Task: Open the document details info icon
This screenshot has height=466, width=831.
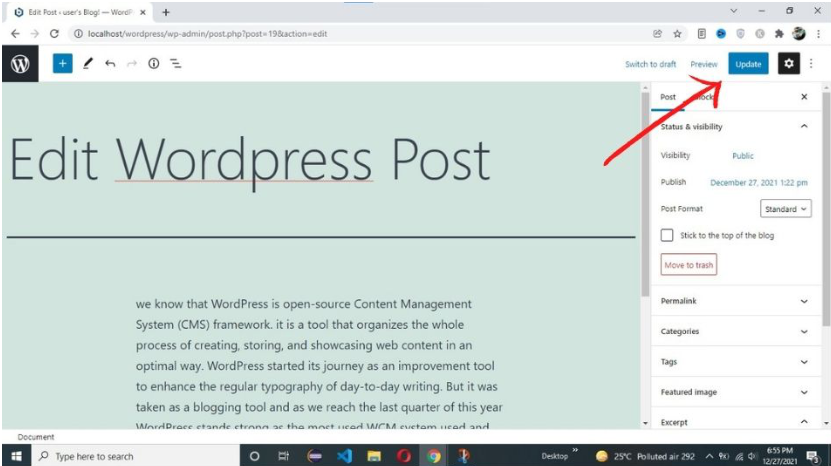Action: pyautogui.click(x=154, y=64)
